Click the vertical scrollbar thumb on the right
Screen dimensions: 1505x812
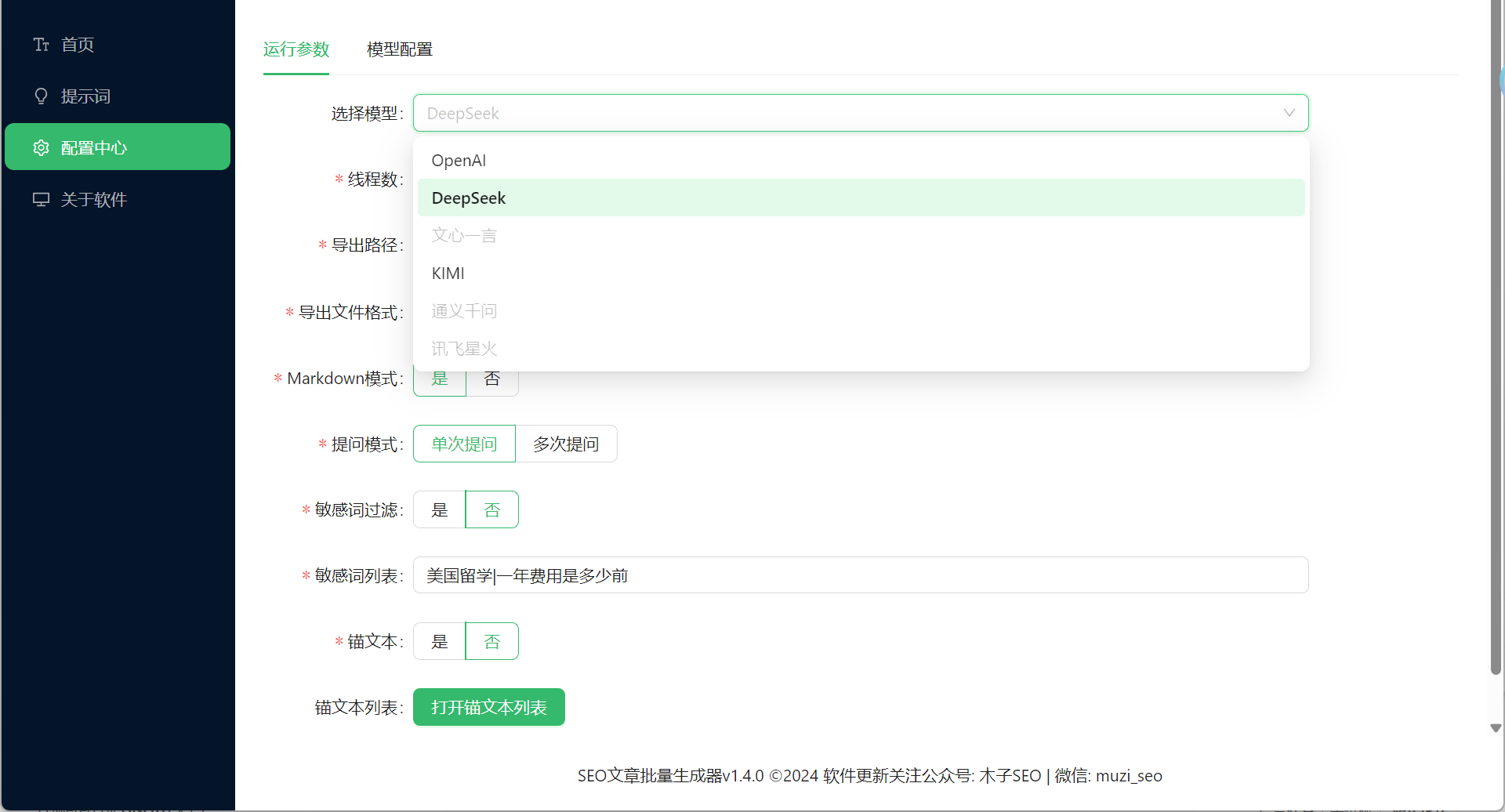pos(1496,337)
